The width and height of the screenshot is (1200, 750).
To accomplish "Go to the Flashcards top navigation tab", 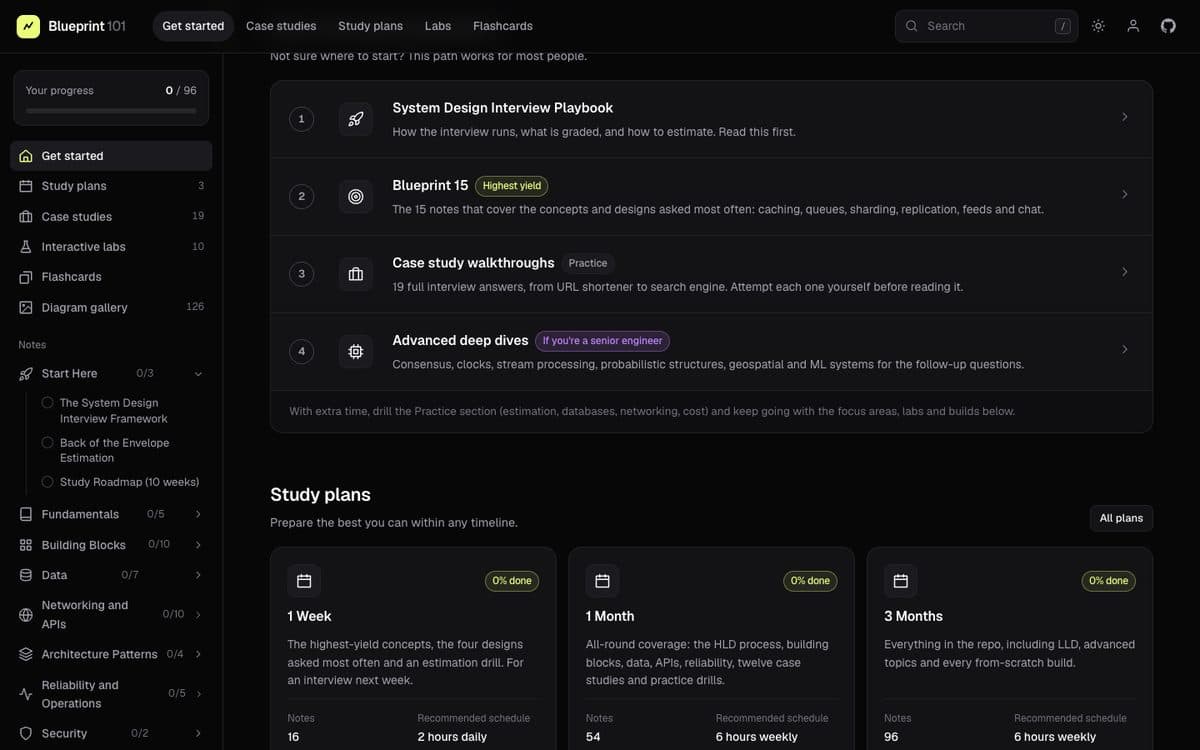I will (503, 26).
